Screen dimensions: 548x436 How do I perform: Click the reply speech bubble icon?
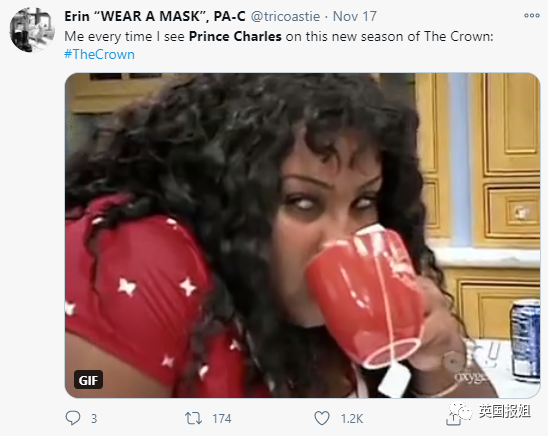coord(73,418)
